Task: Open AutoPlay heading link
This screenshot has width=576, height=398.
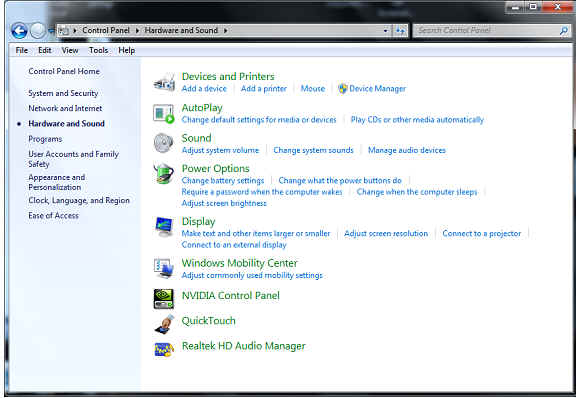Action: (202, 108)
